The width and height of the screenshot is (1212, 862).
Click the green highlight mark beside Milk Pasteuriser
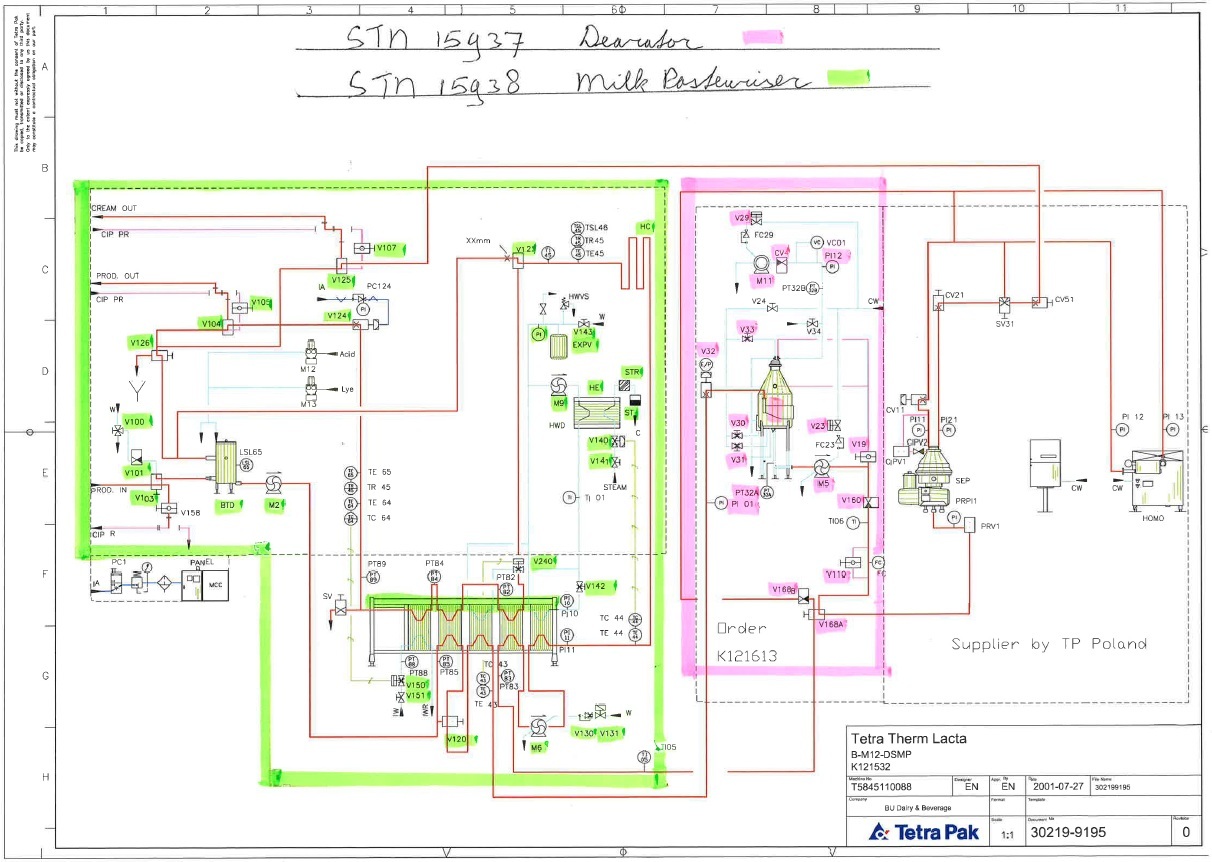[849, 79]
